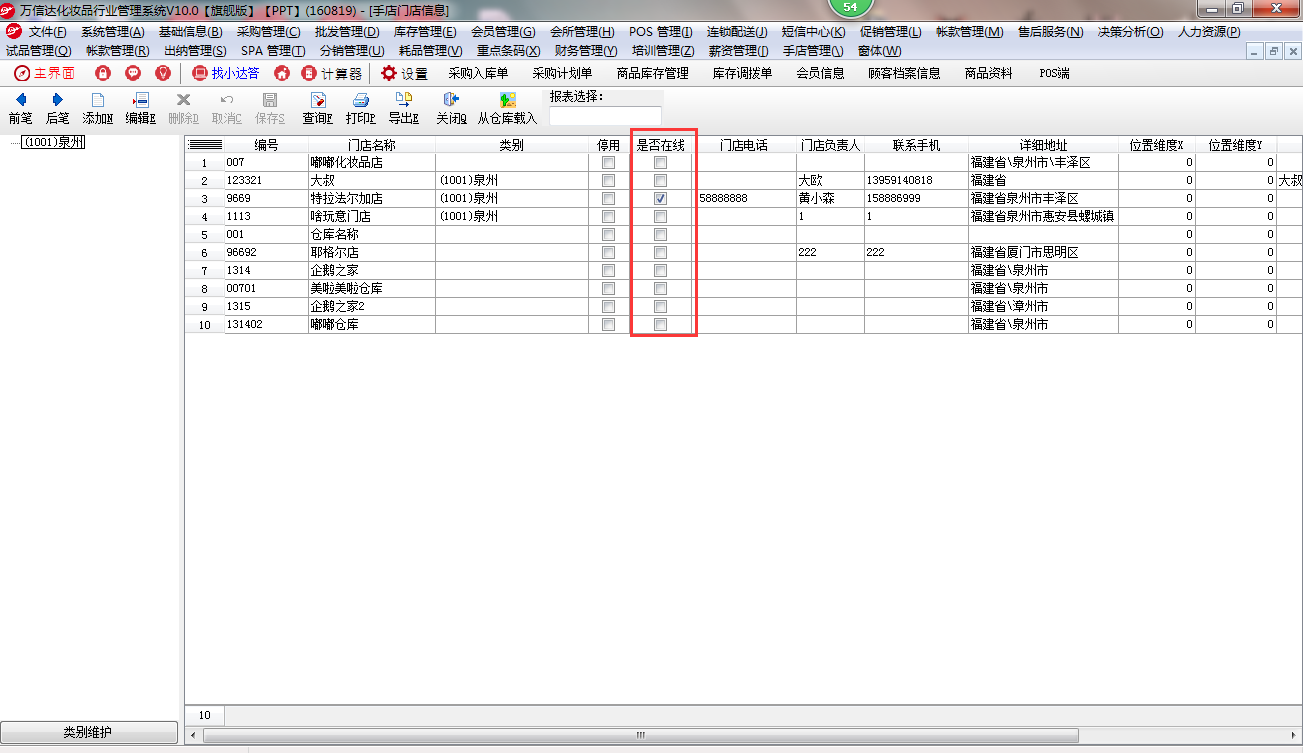Click the grid selector icon above row numbers

click(205, 145)
